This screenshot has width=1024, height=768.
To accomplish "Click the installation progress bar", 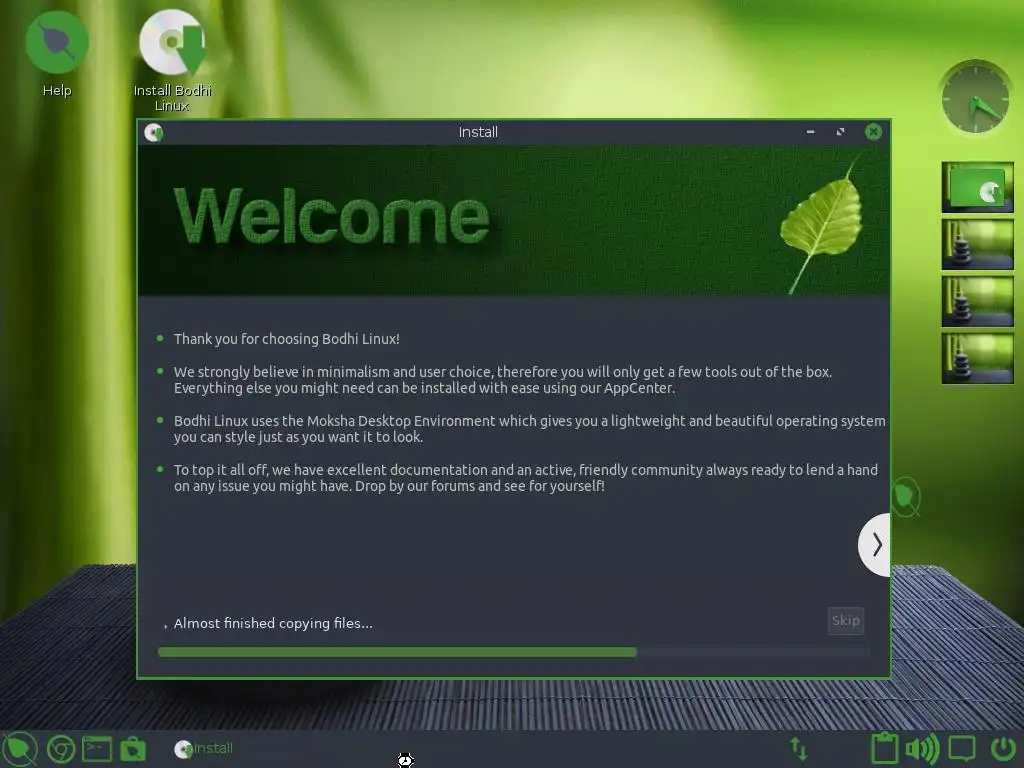I will tap(513, 652).
